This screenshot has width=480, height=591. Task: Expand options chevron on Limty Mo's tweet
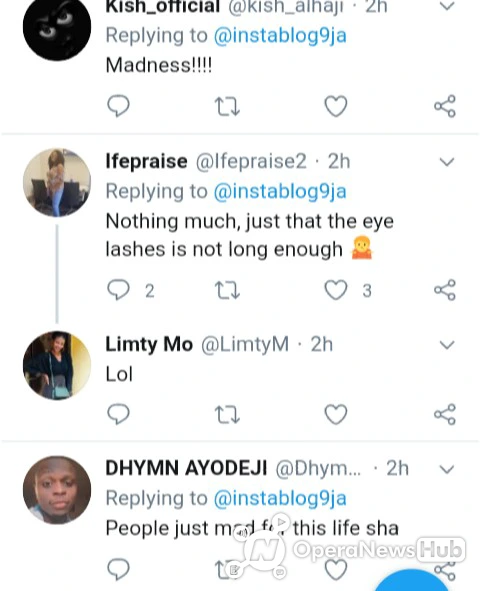(447, 345)
